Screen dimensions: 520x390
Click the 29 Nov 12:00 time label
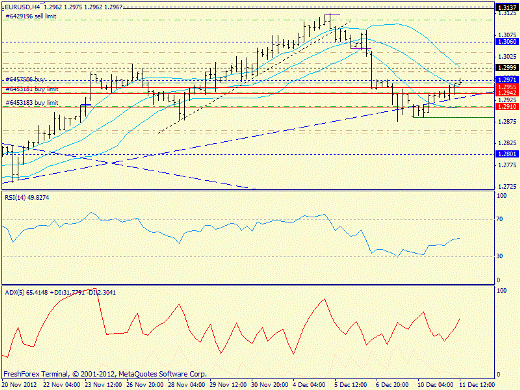228,385
